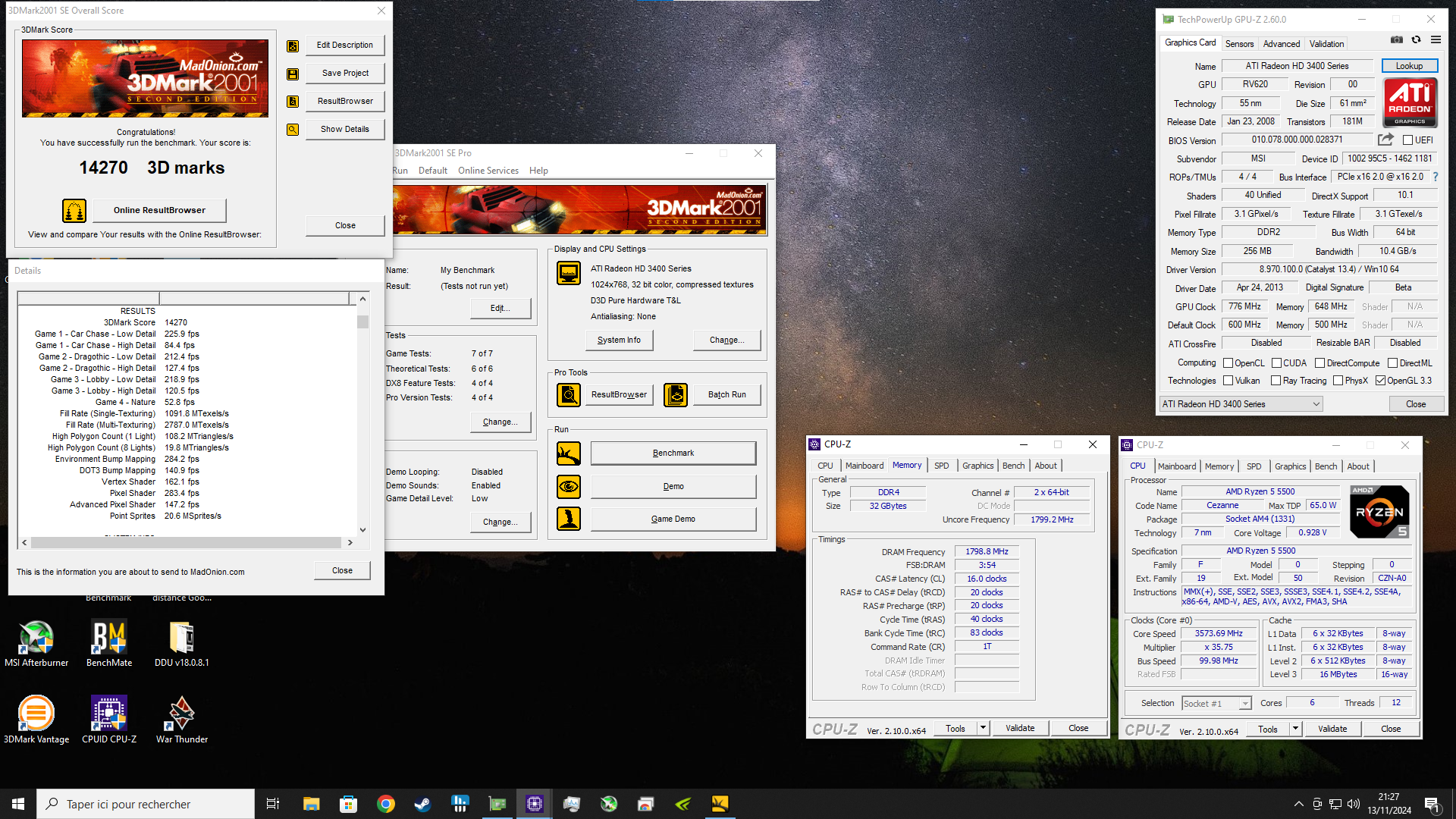The width and height of the screenshot is (1456, 819).
Task: Click the ResultBrowser icon in Score window
Action: (x=293, y=102)
